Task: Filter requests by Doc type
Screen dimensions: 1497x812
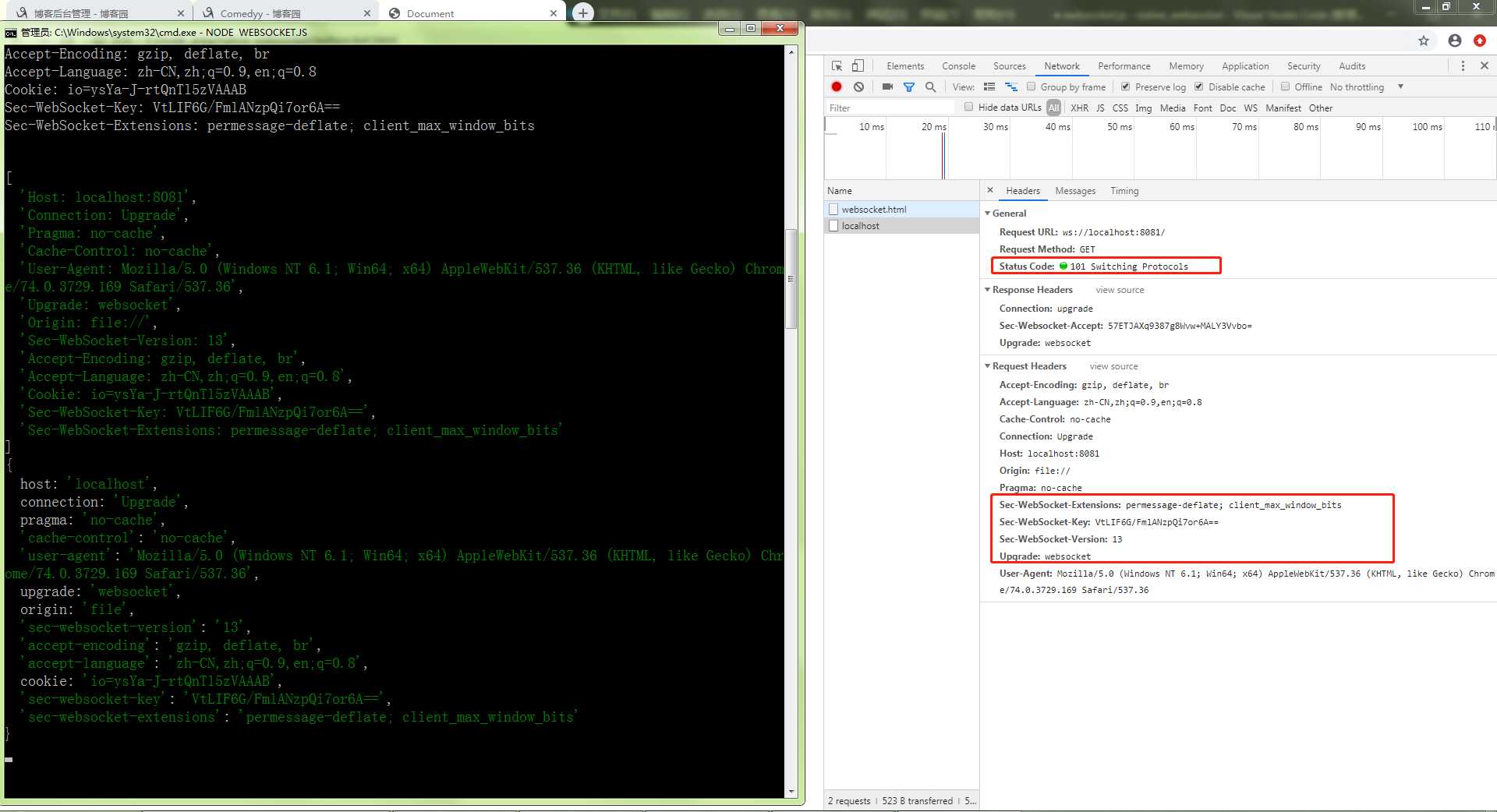Action: coord(1227,108)
